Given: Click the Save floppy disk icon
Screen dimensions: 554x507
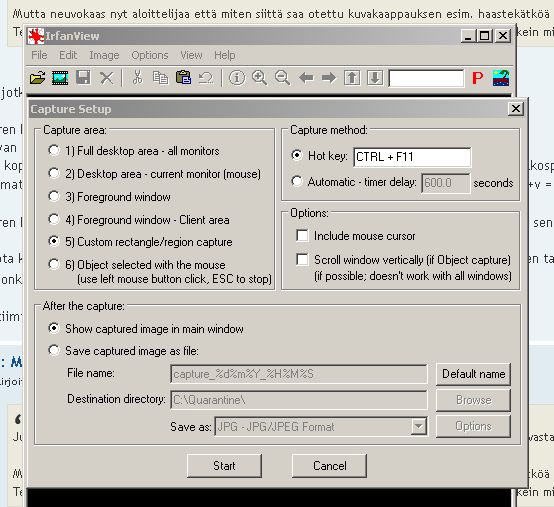Looking at the screenshot, I should coord(83,77).
